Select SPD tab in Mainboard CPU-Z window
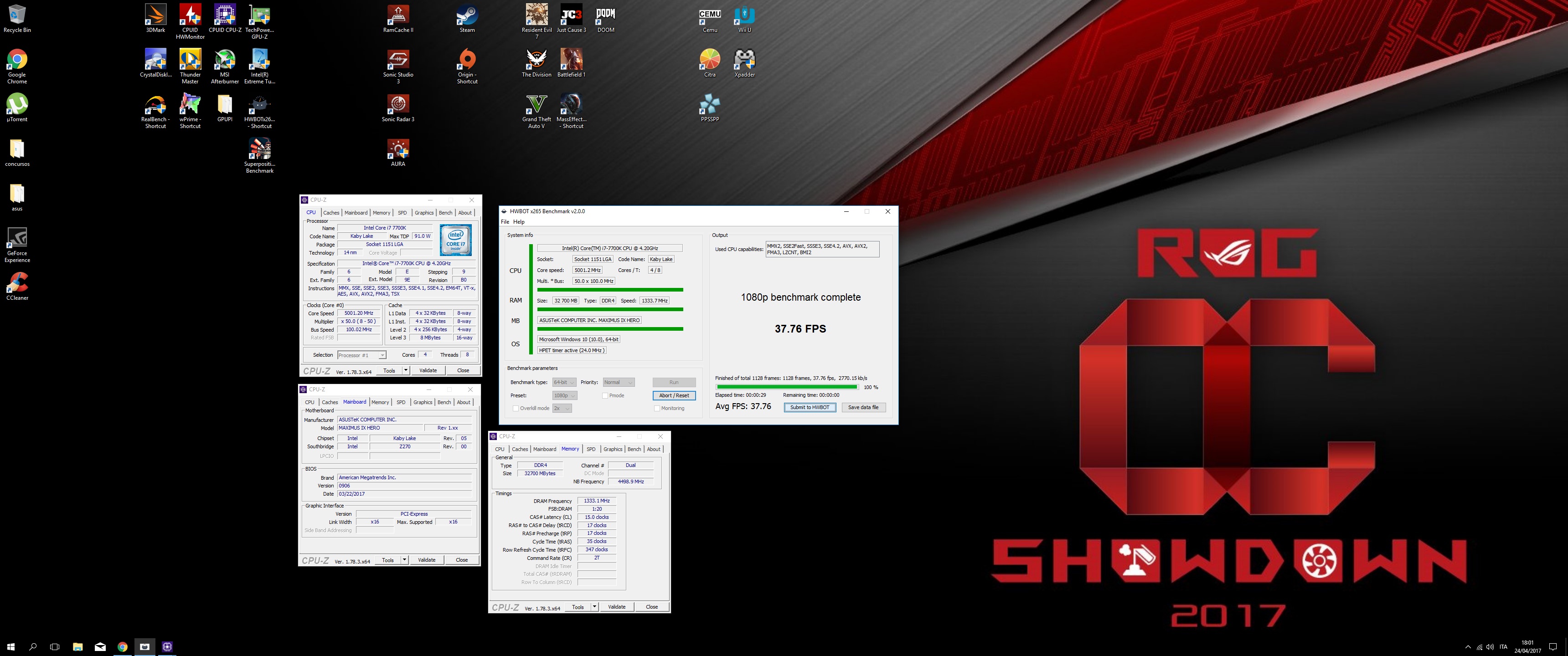The height and width of the screenshot is (656, 1568). 401,403
